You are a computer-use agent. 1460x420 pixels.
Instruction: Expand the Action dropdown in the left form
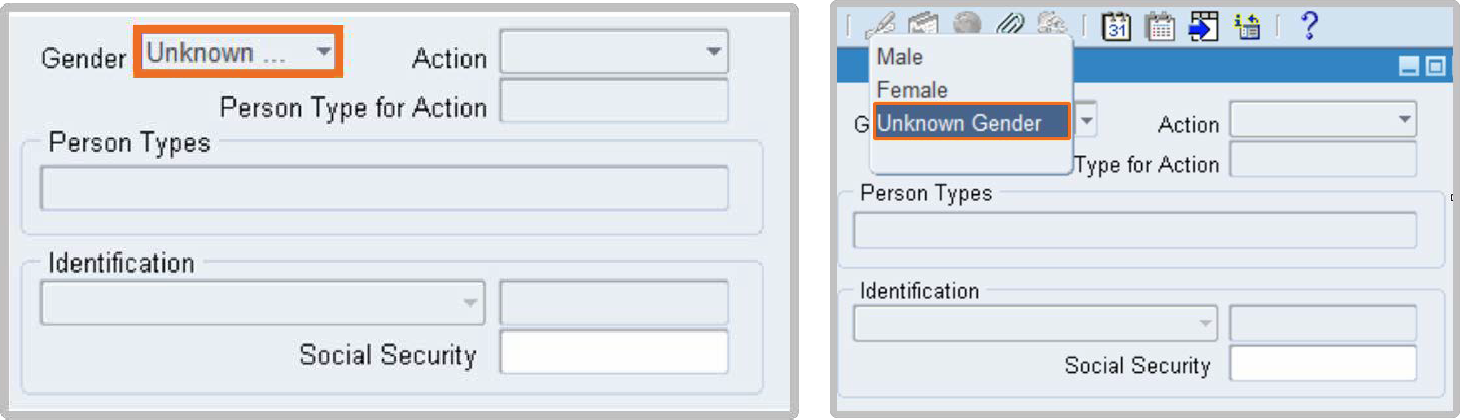tap(614, 51)
